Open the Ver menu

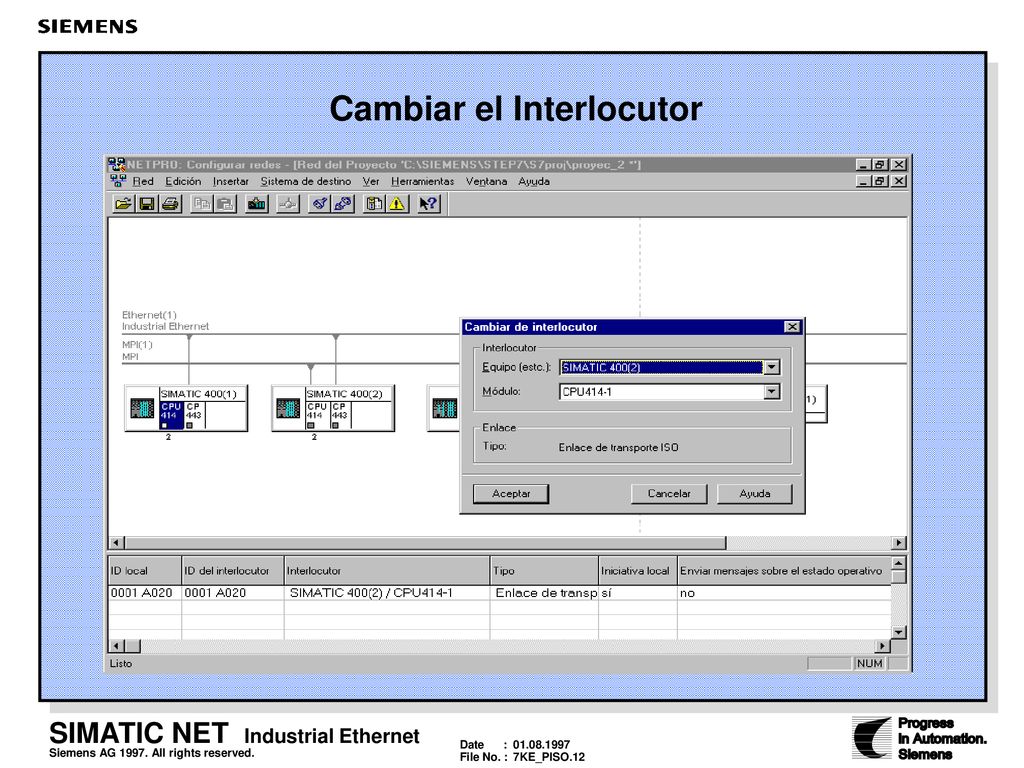(371, 182)
